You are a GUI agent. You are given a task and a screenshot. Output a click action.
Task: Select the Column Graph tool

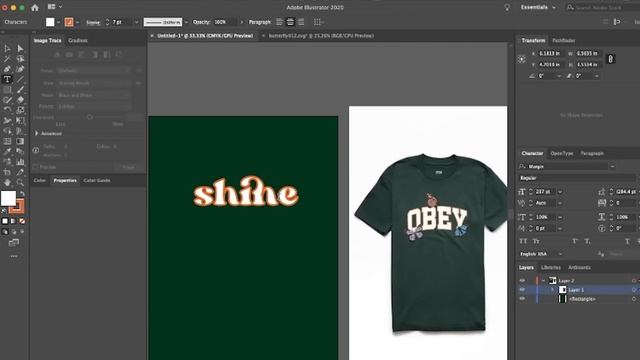pos(20,162)
